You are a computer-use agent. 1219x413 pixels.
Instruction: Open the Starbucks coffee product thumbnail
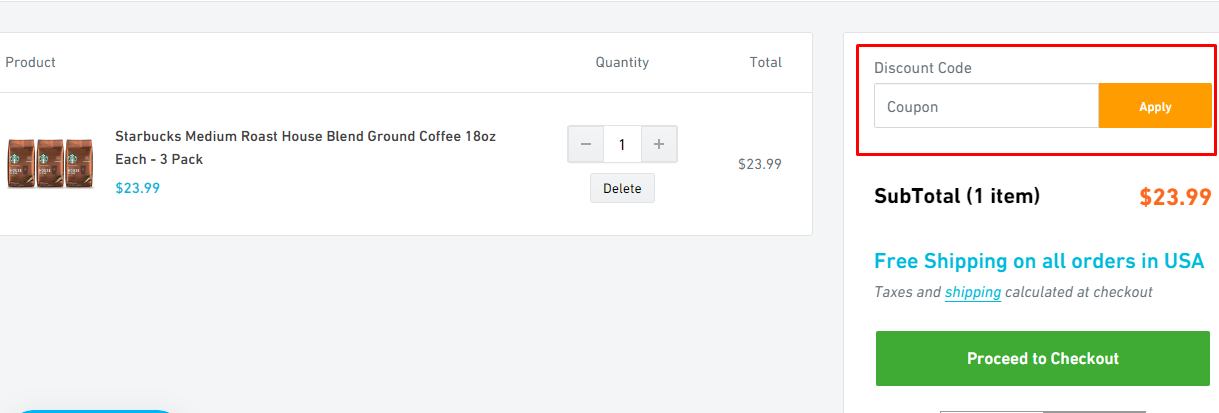pyautogui.click(x=50, y=163)
